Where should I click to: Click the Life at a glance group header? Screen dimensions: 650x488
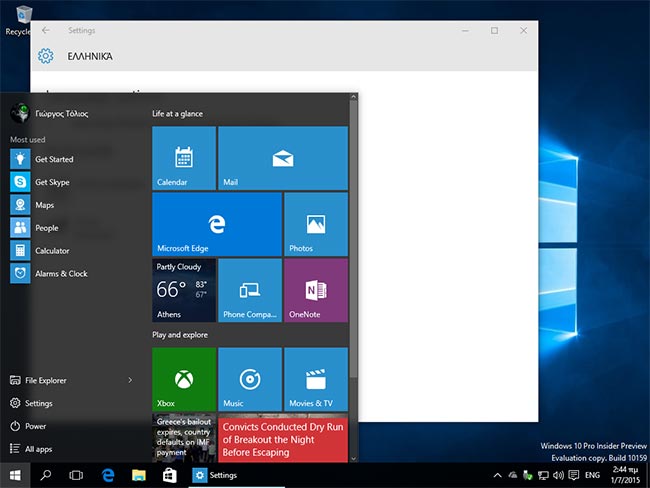point(177,114)
